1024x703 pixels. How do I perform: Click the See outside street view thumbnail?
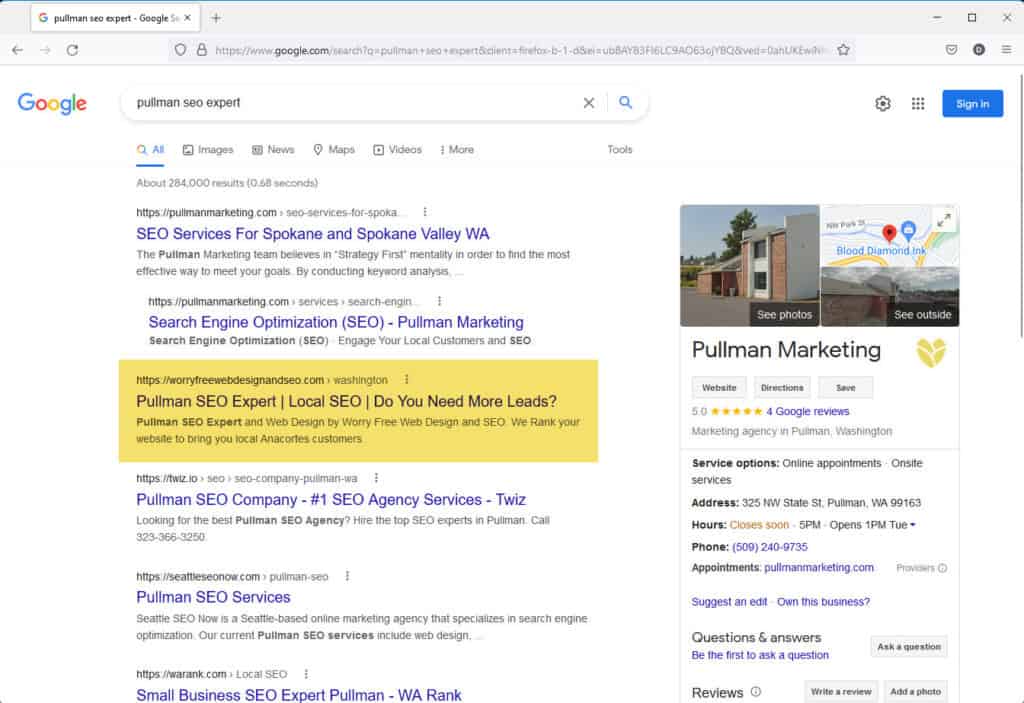coord(890,296)
